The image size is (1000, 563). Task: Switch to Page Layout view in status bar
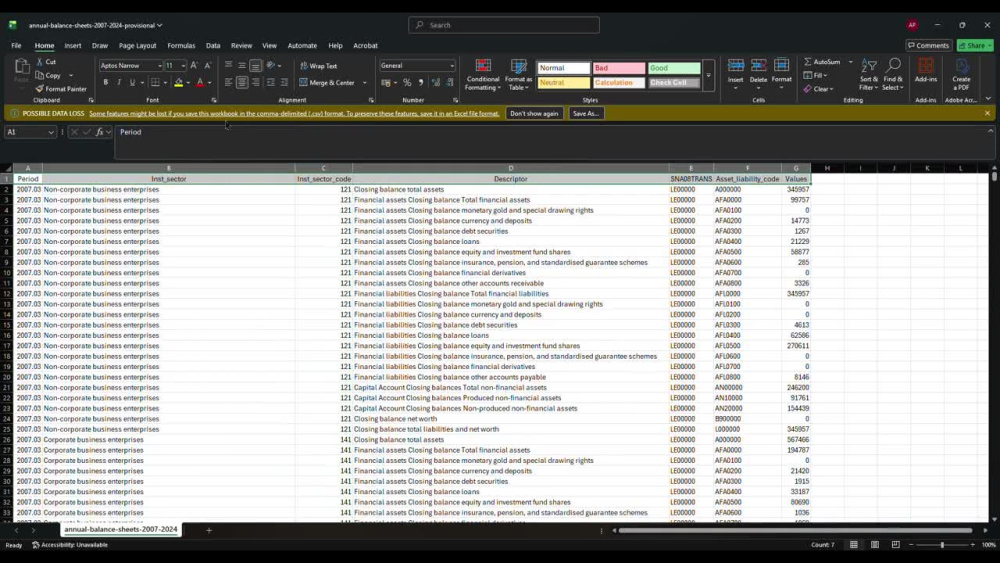(875, 545)
